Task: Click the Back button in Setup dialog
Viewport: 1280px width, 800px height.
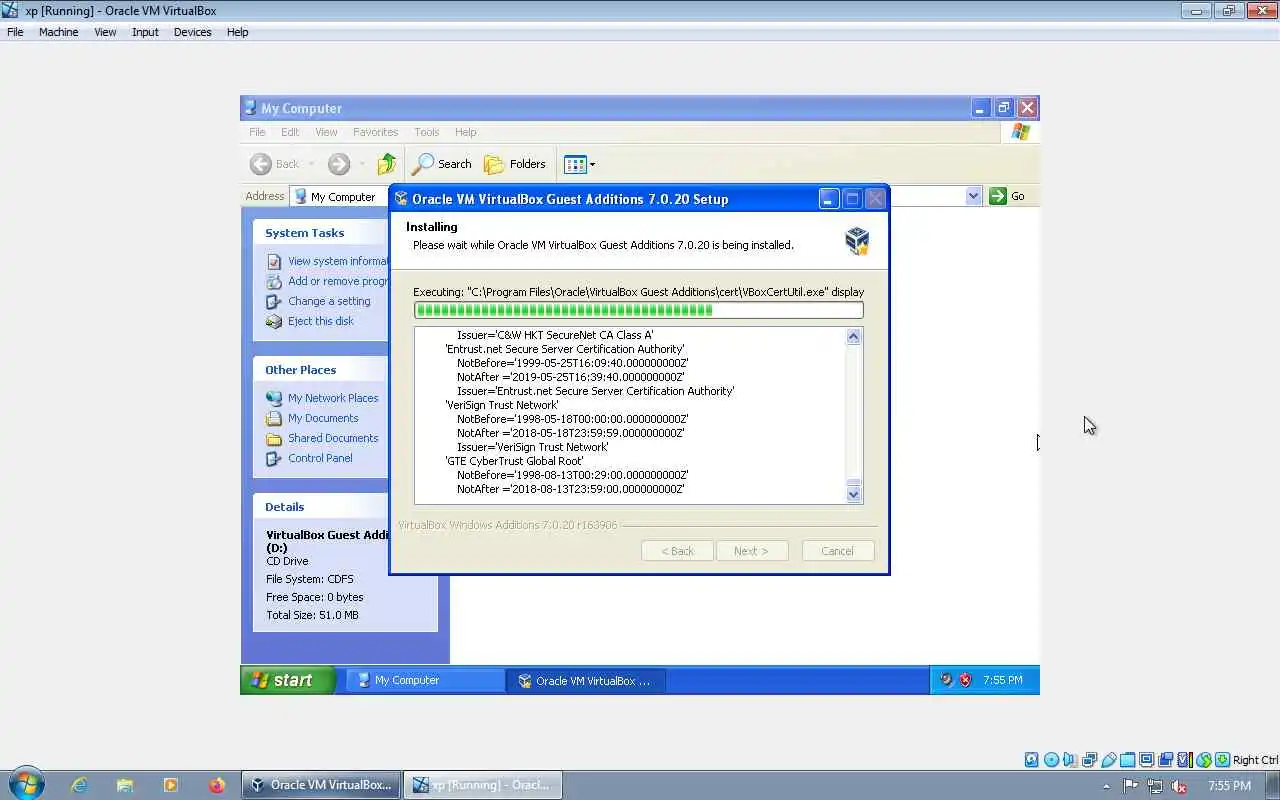Action: [677, 551]
